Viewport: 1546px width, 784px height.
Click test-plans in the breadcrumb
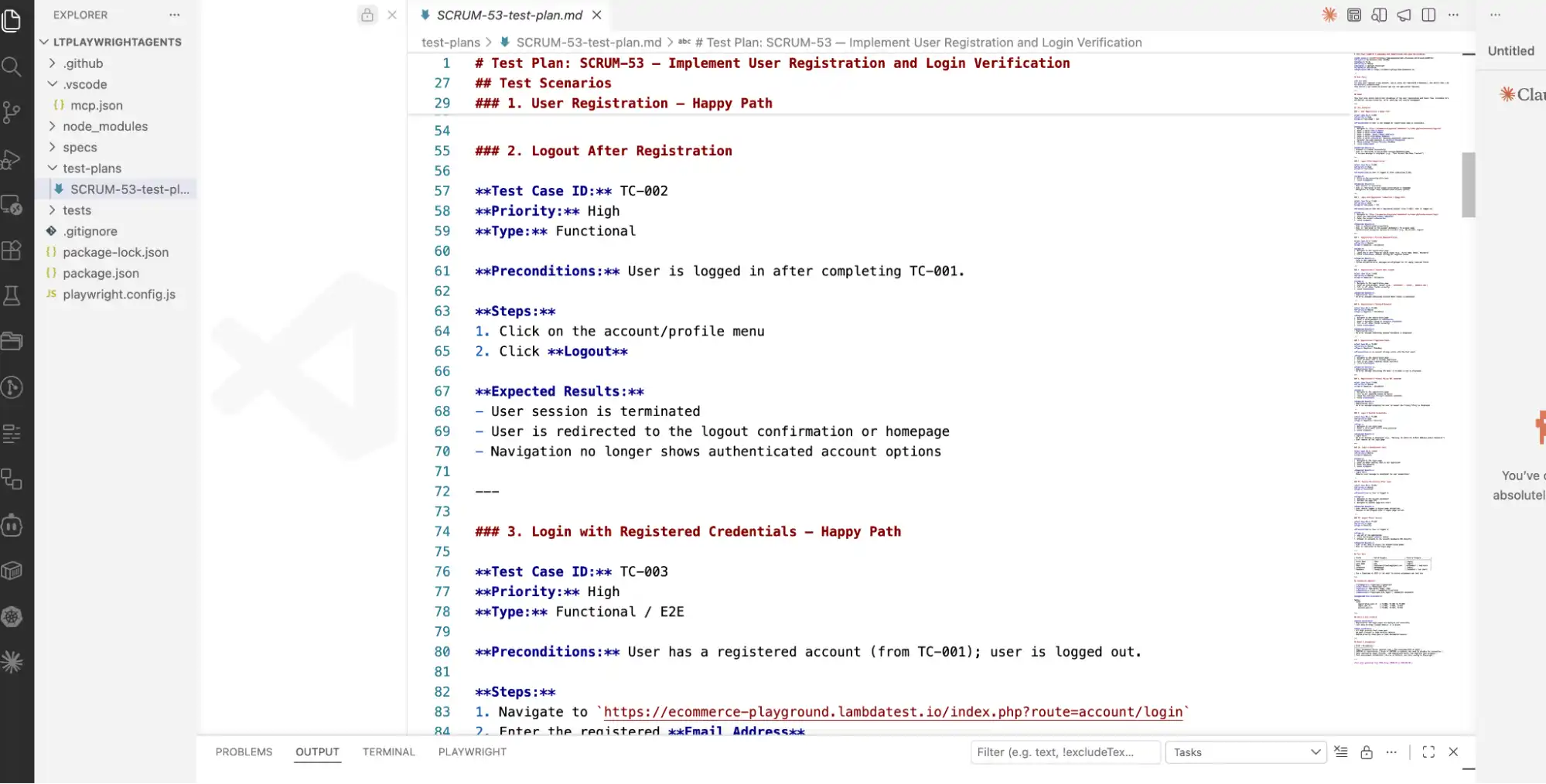(451, 43)
